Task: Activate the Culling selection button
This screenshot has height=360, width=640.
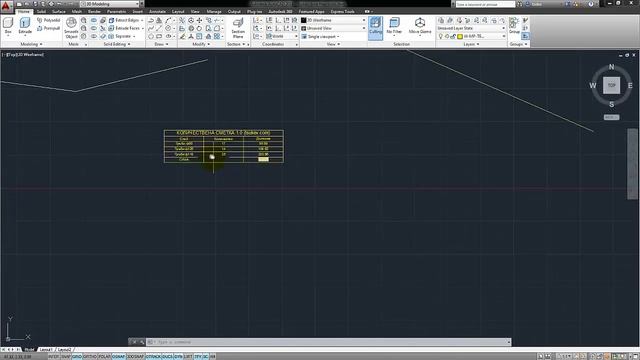Action: point(376,27)
